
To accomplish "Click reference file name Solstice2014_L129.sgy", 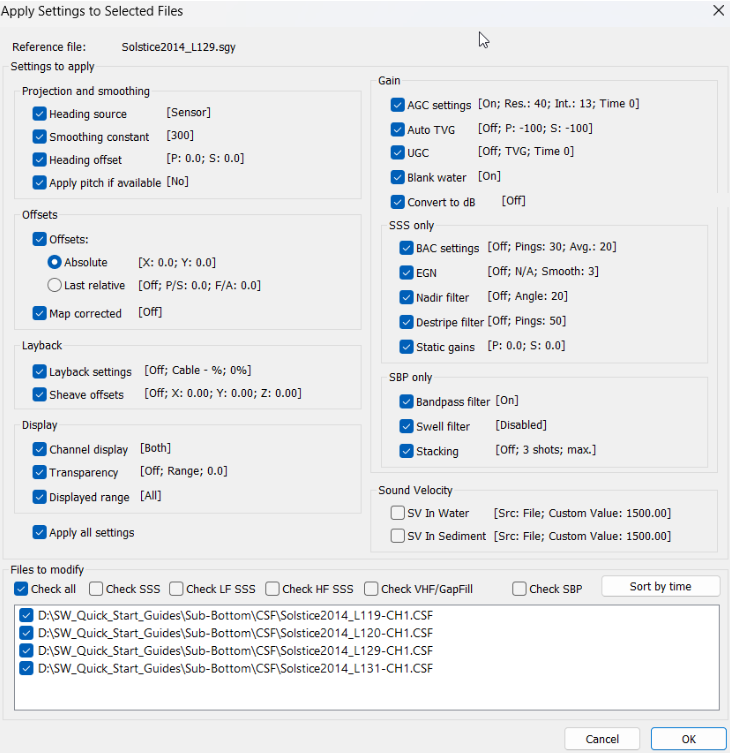I will tap(178, 47).
